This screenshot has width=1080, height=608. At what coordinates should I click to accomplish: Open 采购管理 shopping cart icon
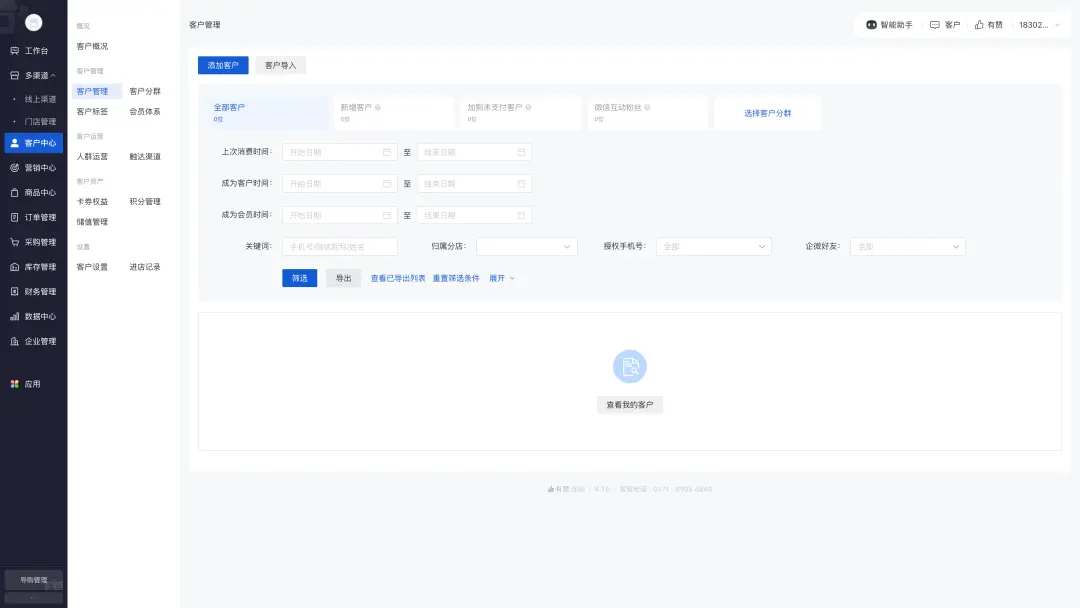(15, 242)
